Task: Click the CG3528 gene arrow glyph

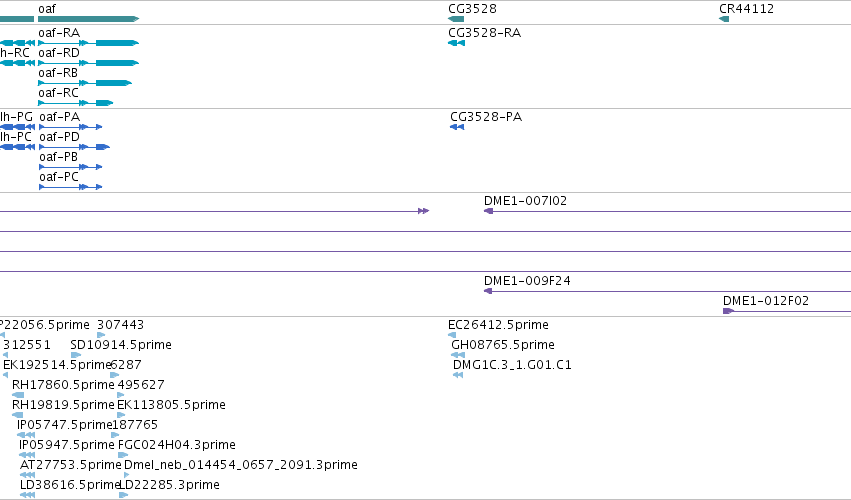Action: tap(456, 19)
